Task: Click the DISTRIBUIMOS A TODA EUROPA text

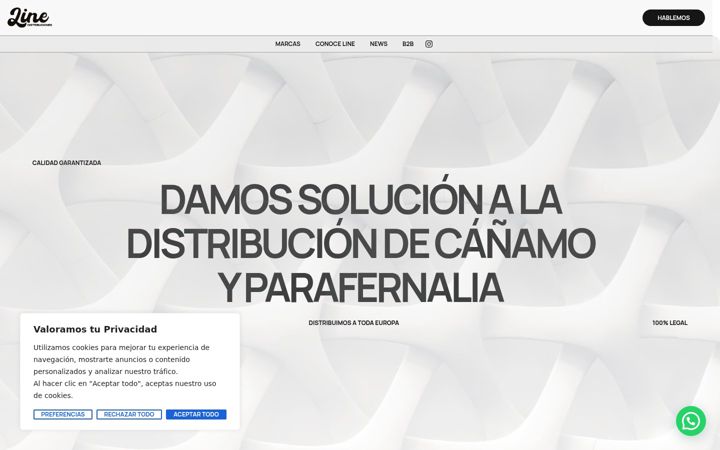Action: point(354,323)
